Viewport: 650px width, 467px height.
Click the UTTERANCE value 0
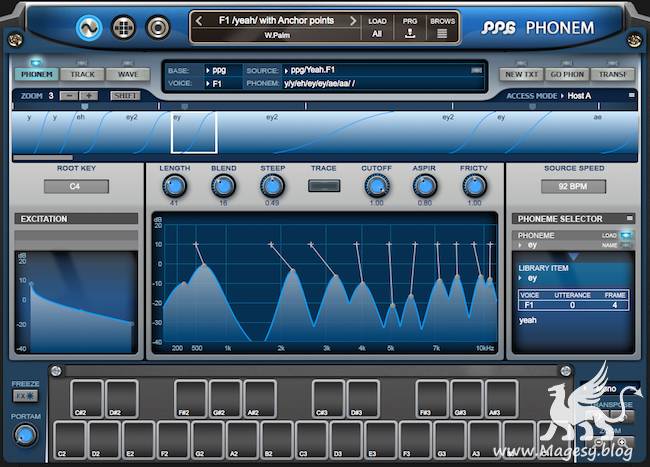[572, 305]
